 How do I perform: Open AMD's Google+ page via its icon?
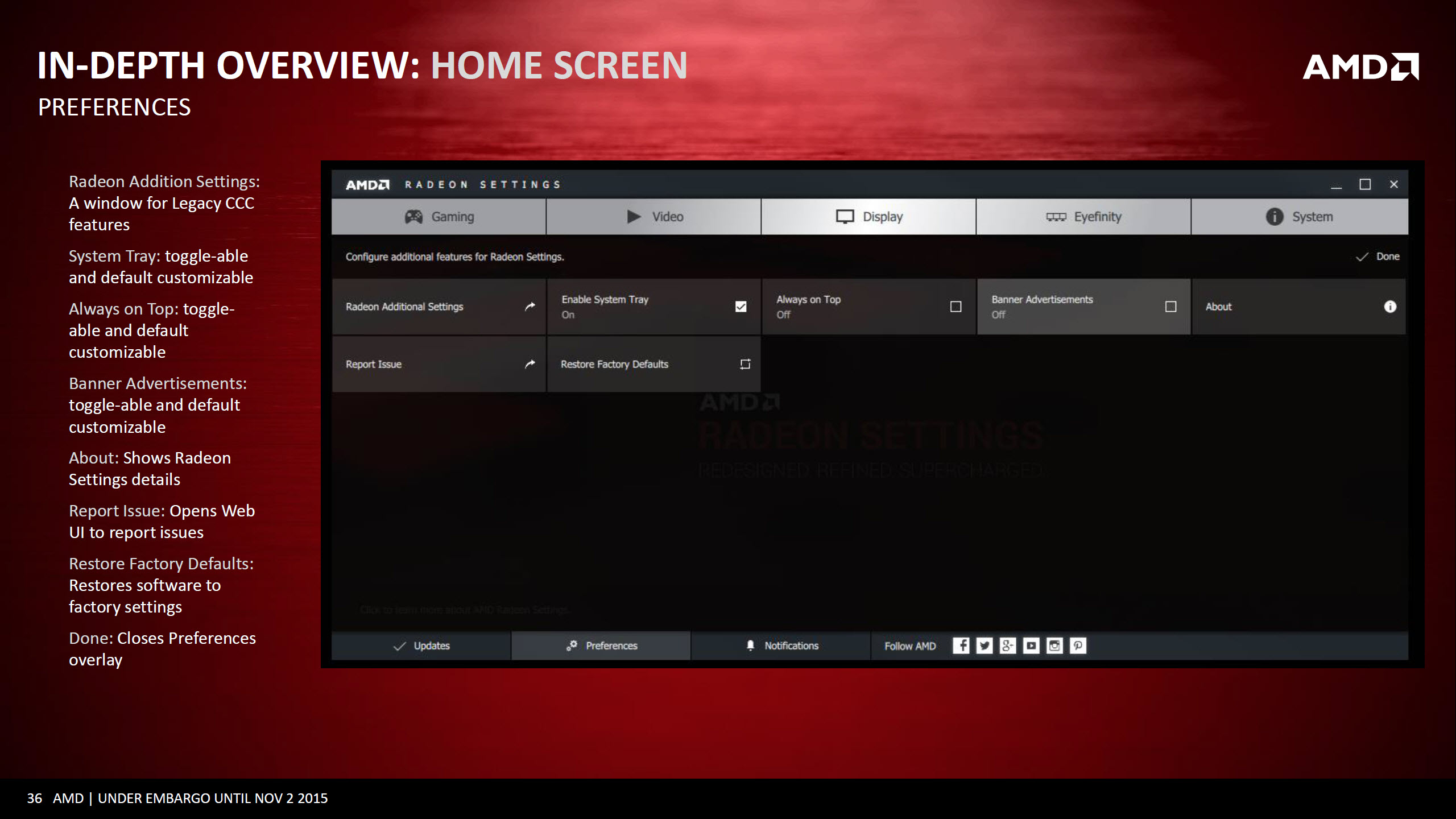tap(1008, 646)
